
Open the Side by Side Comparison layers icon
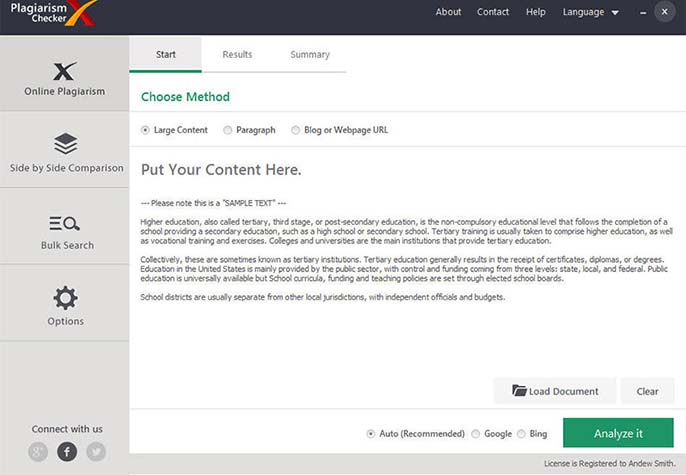click(x=65, y=144)
